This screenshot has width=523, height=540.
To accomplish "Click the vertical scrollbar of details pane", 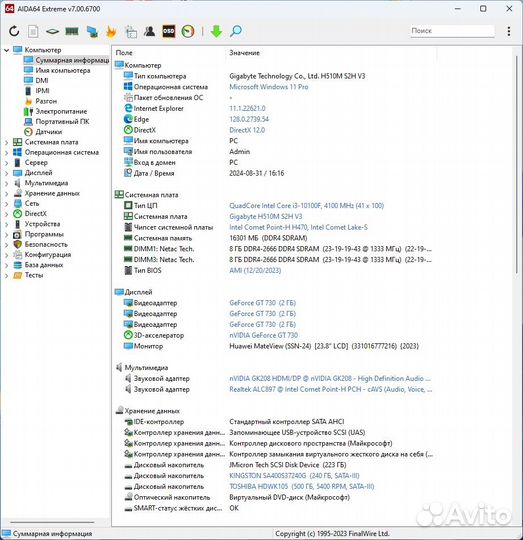I will [516, 165].
